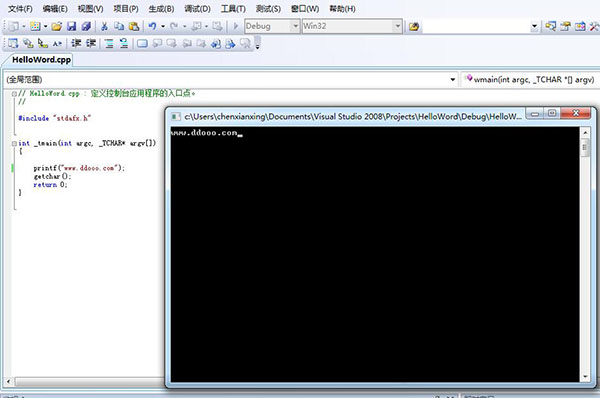Collapse the _tmain function outline box
600x398 pixels.
[x=14, y=144]
